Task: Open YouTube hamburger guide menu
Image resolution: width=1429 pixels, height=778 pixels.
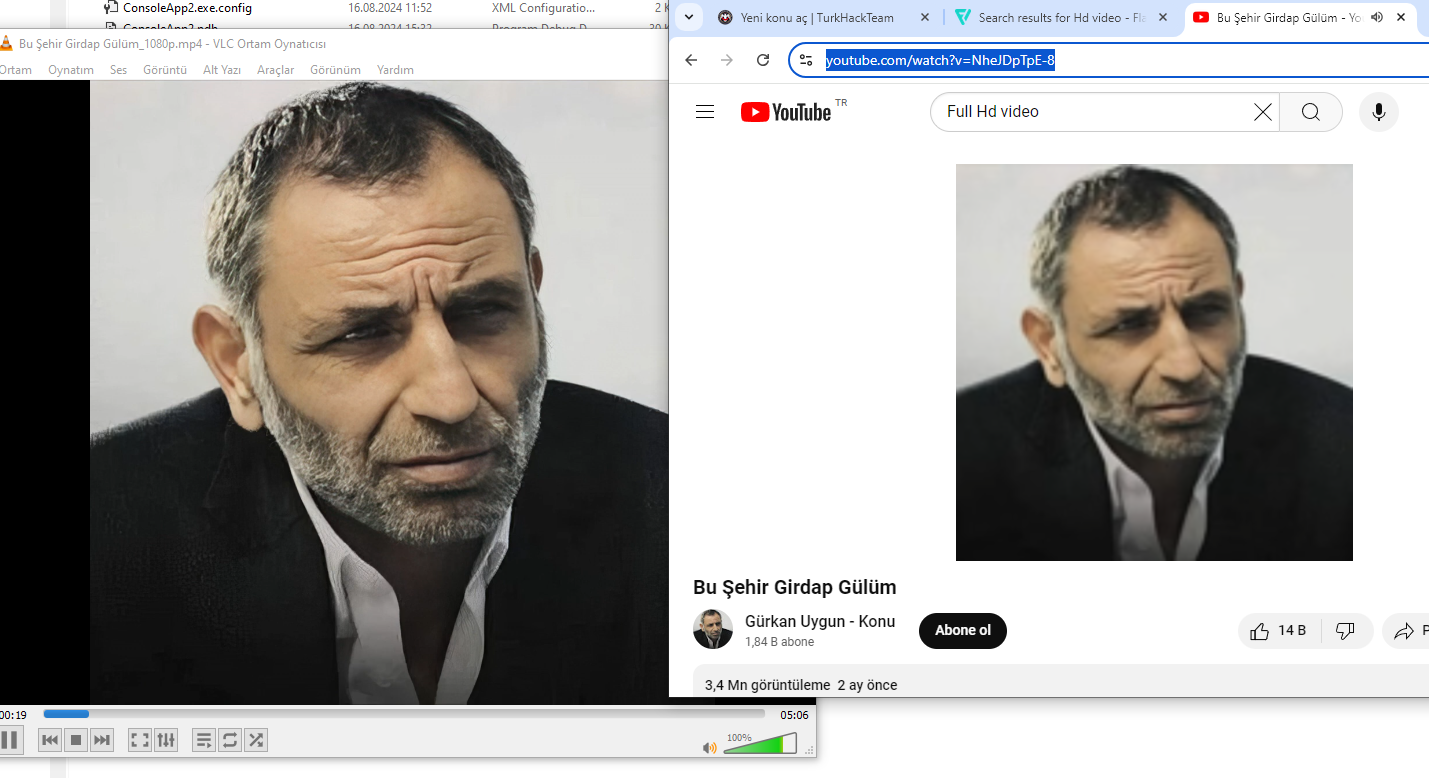Action: coord(705,112)
